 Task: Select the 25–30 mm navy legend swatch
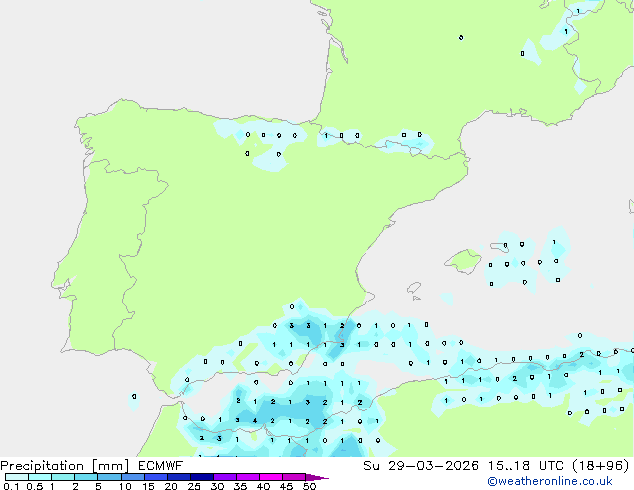pos(202,477)
